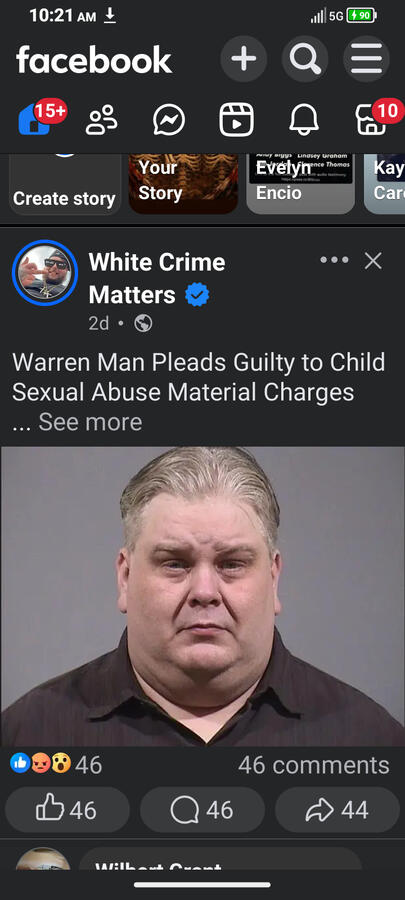Open the Friends tab icon
The image size is (405, 900).
(x=102, y=120)
